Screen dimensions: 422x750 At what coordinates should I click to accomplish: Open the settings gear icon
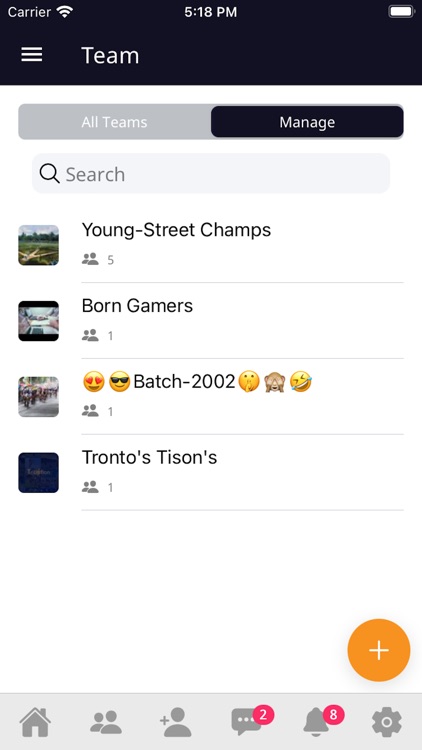387,722
